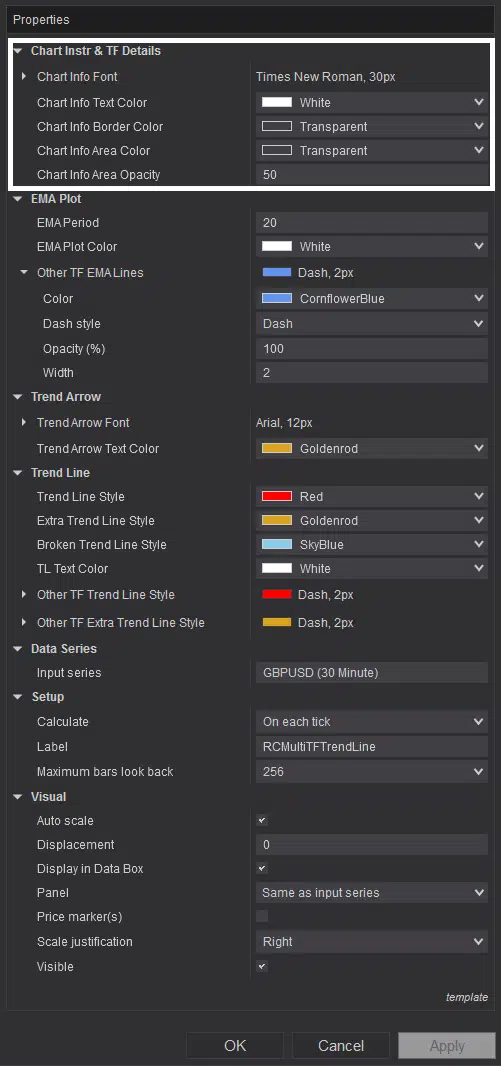The height and width of the screenshot is (1066, 501).
Task: Collapse the Trend Line section
Action: [x=18, y=472]
